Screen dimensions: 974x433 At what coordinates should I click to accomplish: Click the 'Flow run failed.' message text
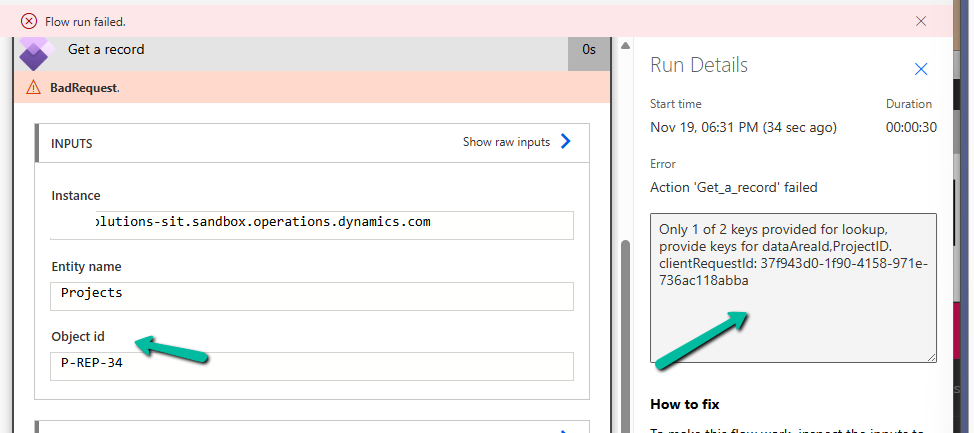[x=86, y=21]
